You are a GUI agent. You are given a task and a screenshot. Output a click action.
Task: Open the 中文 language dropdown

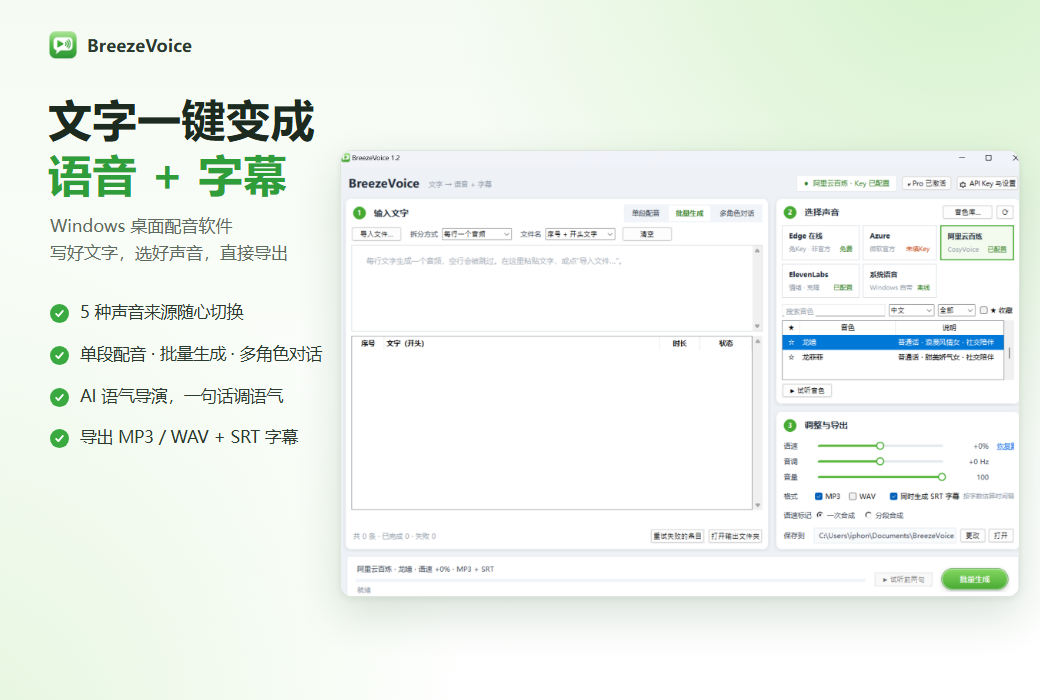click(x=911, y=311)
